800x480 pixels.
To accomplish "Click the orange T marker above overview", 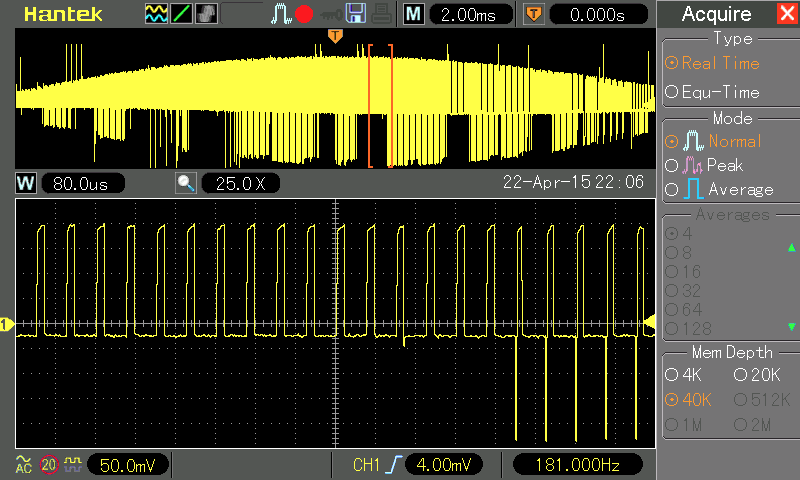I will 335,36.
